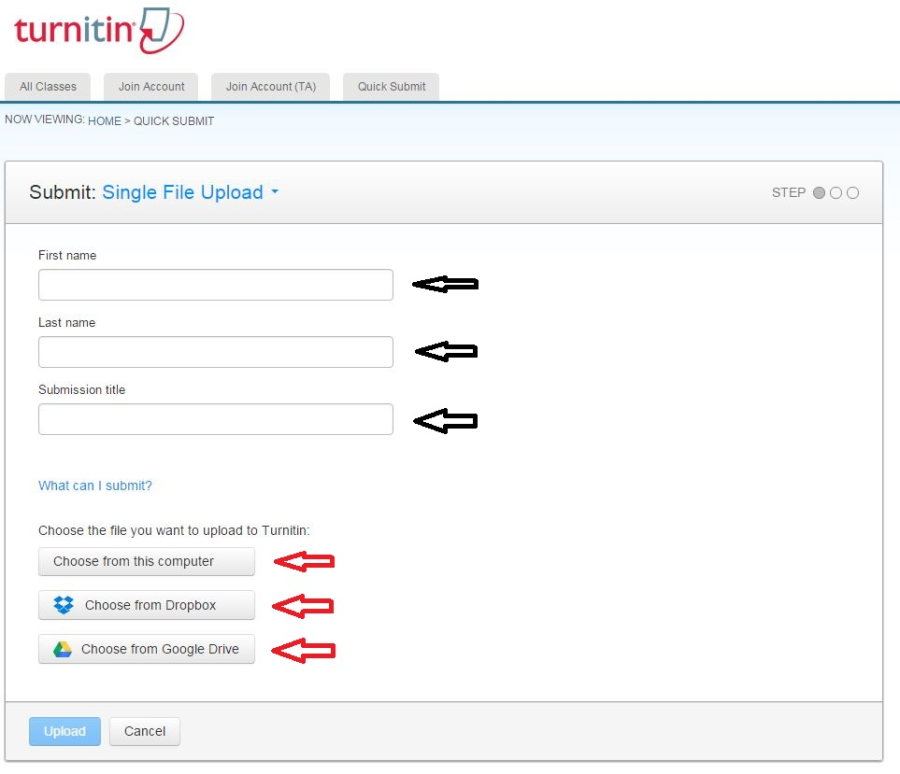This screenshot has width=900, height=774.
Task: Focus the Last name input field
Action: point(216,352)
